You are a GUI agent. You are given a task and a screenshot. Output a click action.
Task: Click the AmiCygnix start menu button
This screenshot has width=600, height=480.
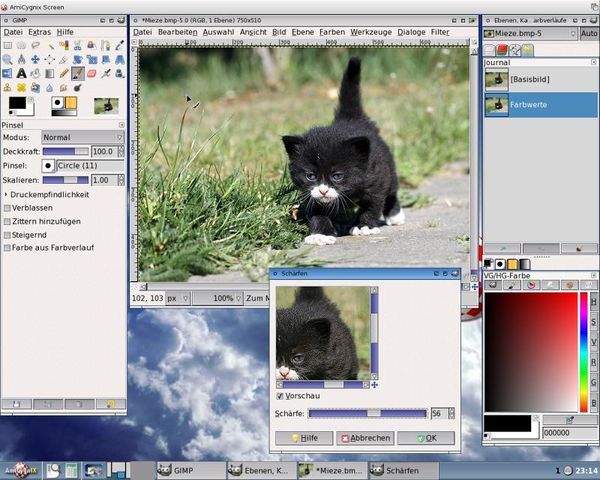20,470
